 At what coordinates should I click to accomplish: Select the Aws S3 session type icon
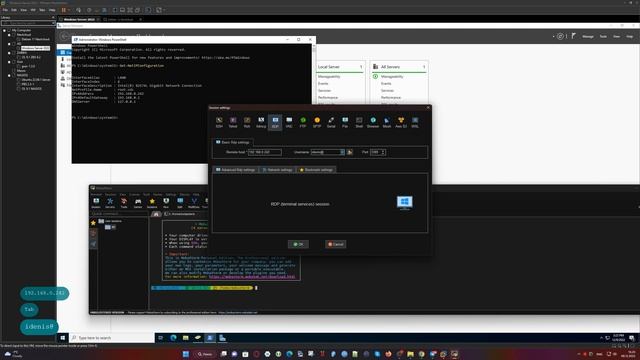pos(401,122)
